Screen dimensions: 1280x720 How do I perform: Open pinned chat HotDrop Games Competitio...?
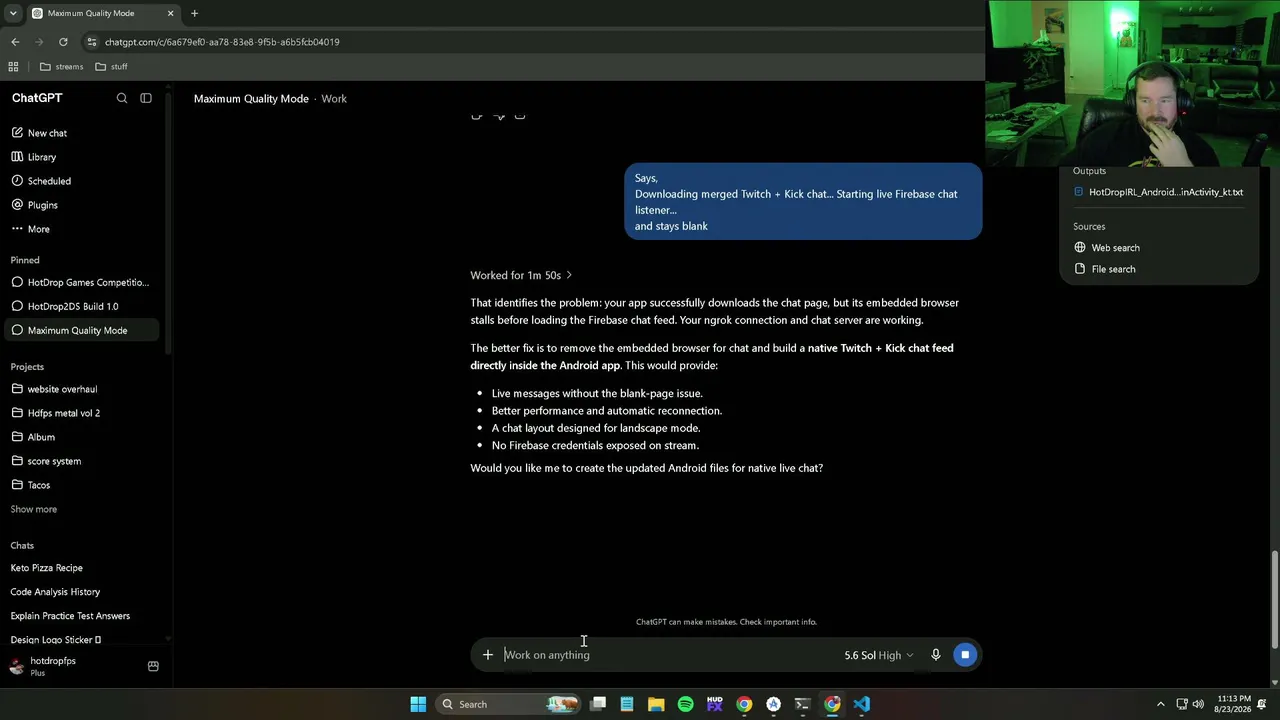point(84,282)
